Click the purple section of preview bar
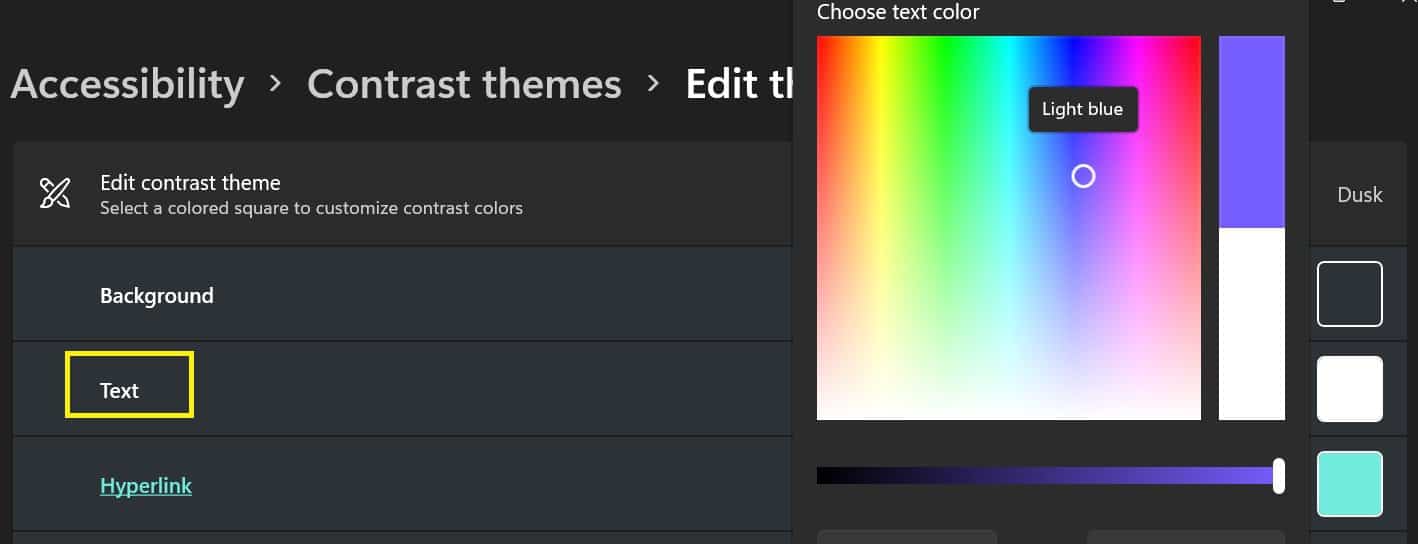 pyautogui.click(x=1252, y=132)
